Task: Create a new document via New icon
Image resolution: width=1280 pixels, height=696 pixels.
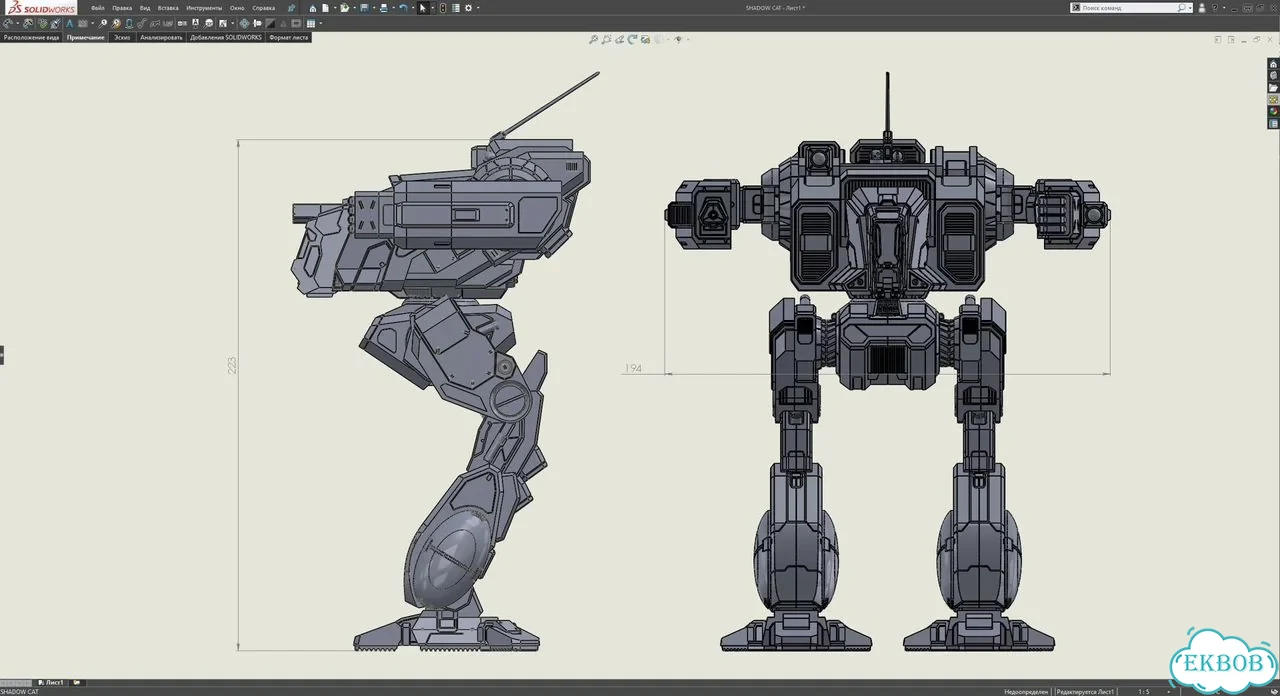Action: tap(325, 8)
